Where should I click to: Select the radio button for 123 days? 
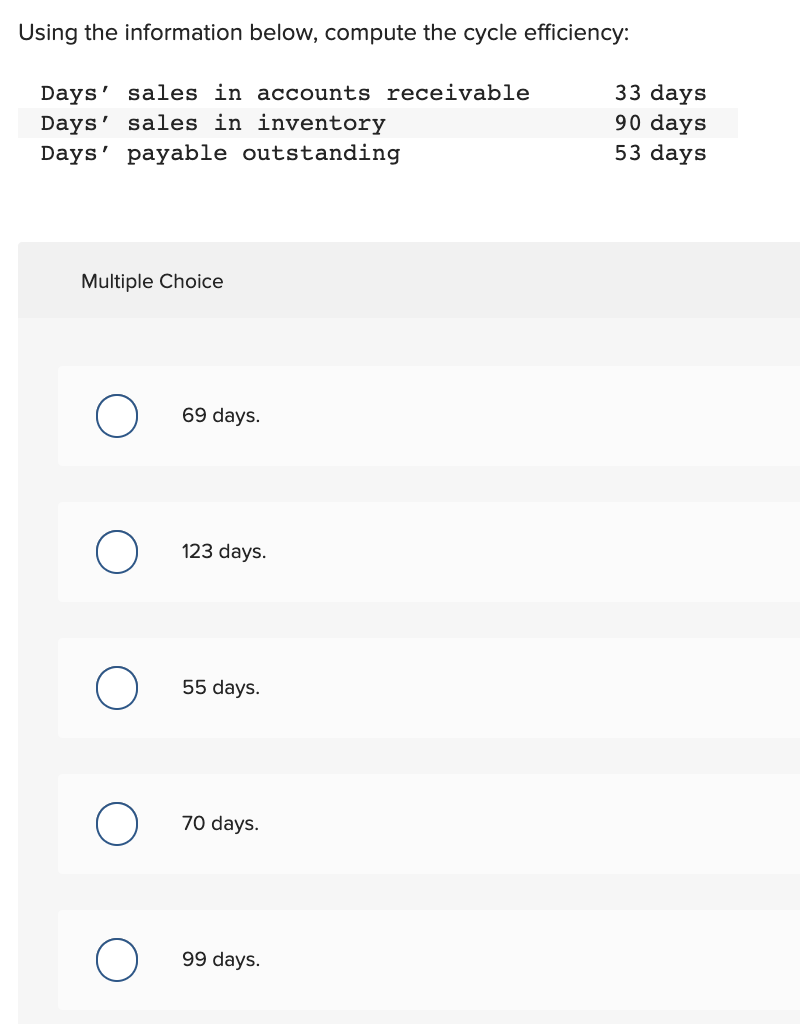tap(117, 552)
